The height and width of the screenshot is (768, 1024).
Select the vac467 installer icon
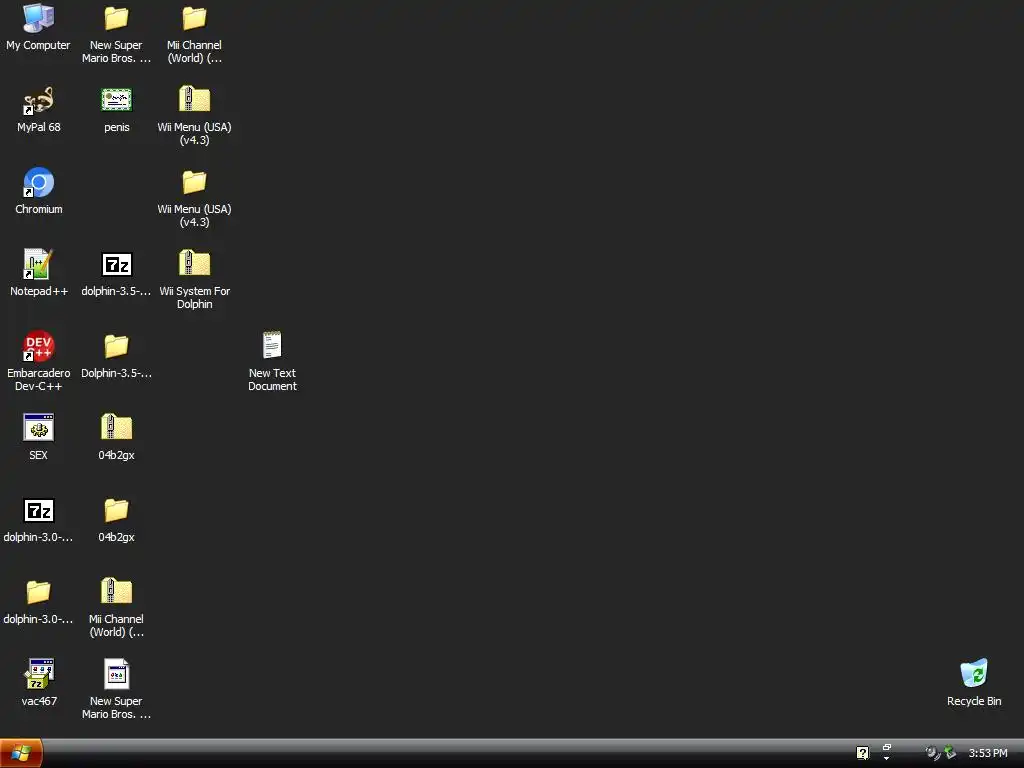tap(39, 674)
